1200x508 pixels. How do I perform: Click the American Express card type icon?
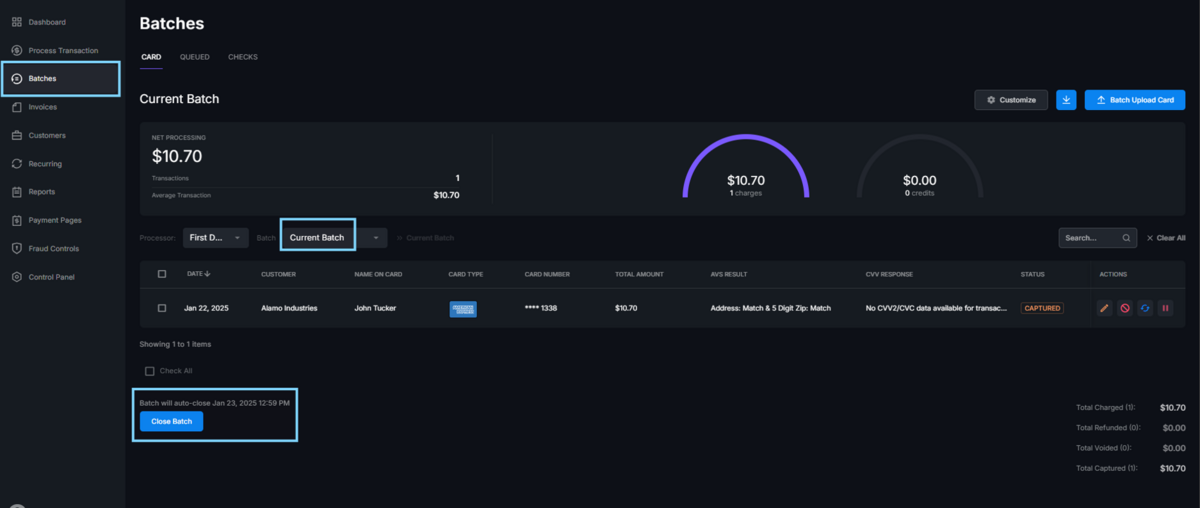tap(463, 309)
